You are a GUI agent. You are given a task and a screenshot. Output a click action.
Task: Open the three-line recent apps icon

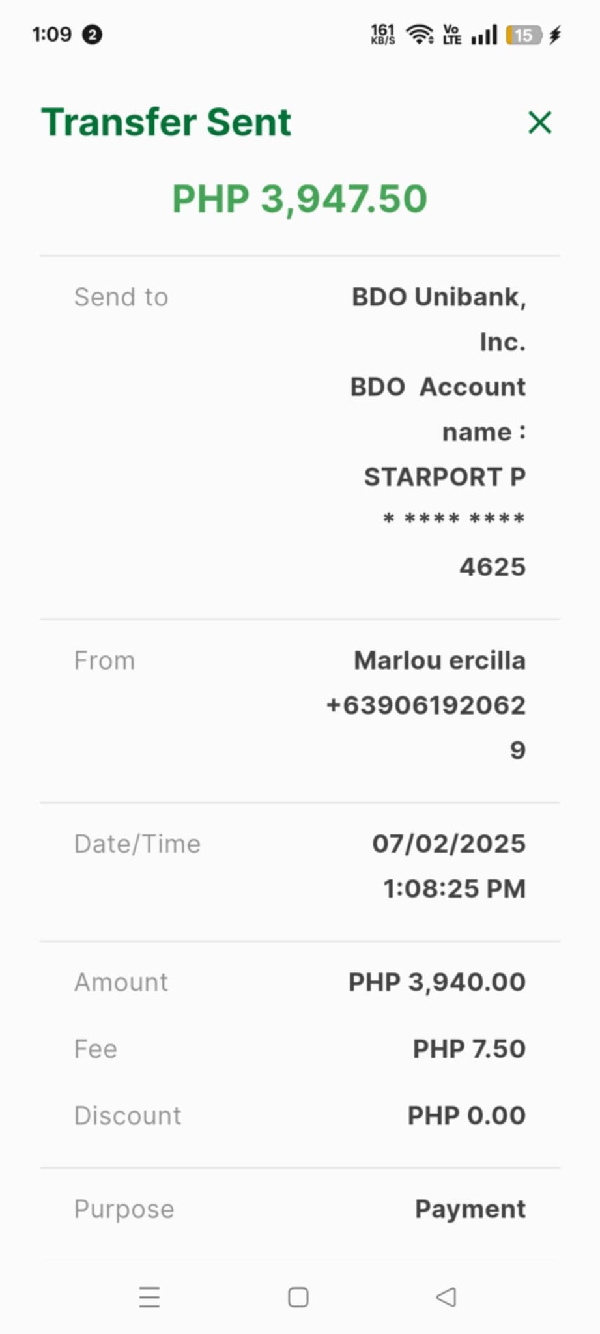150,1297
